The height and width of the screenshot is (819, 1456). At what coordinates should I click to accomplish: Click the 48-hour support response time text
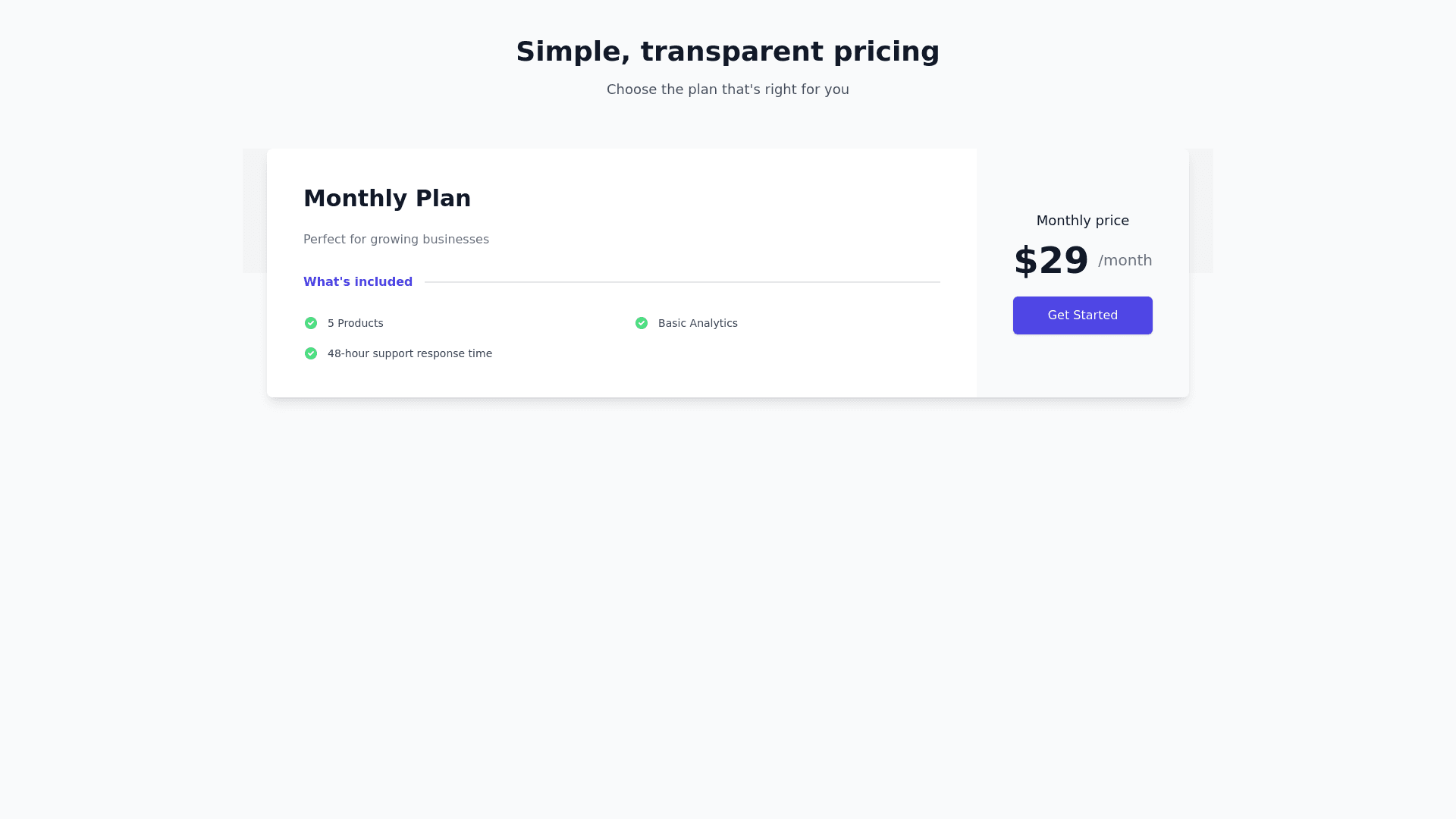409,353
